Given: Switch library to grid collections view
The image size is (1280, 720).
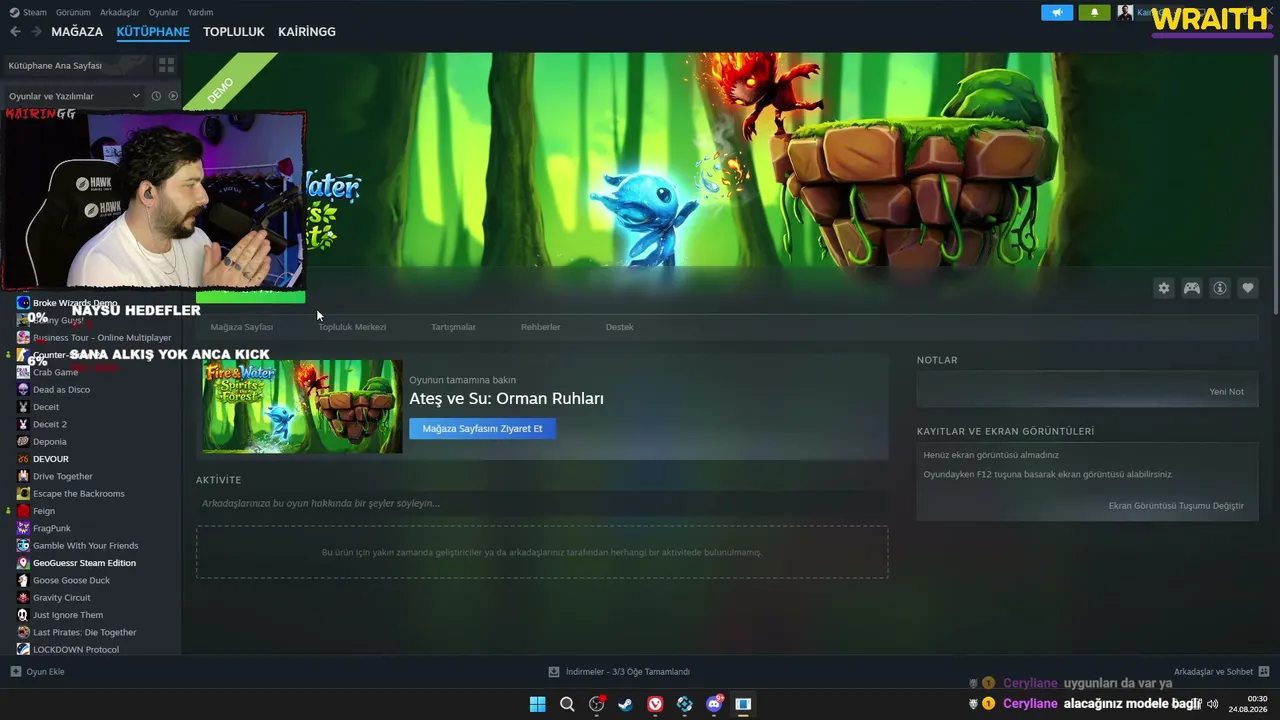Looking at the screenshot, I should [166, 65].
